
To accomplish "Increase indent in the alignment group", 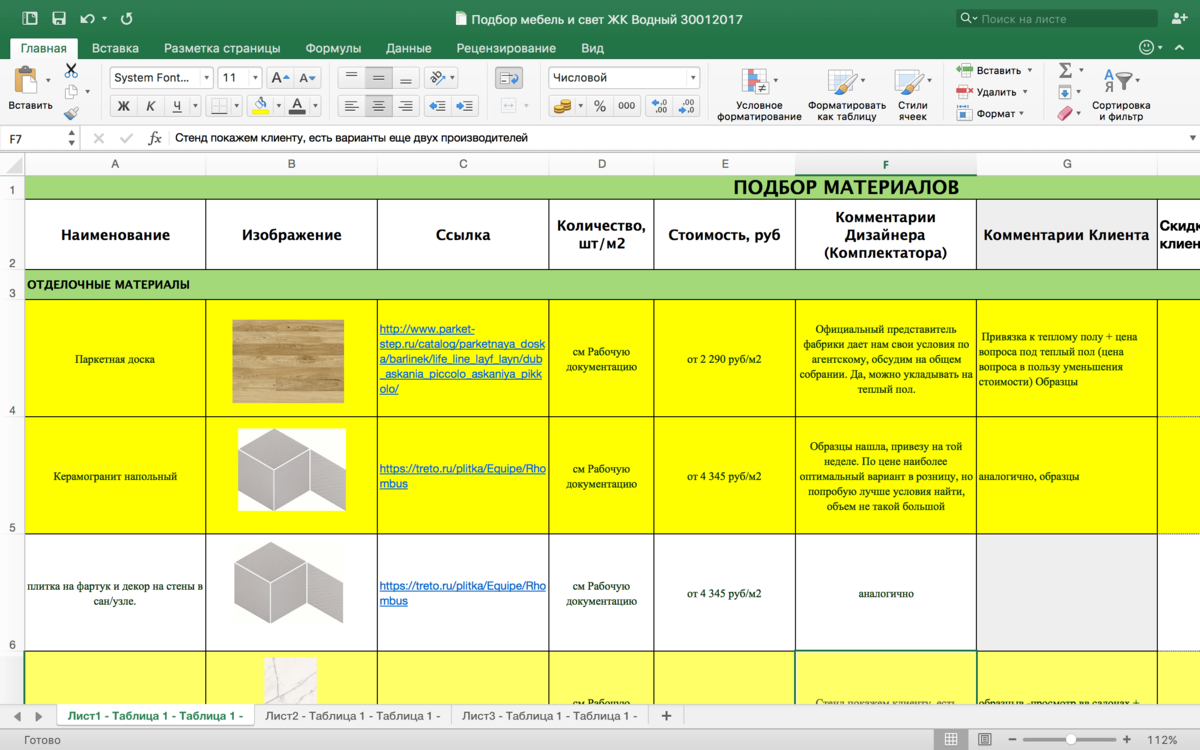I will [x=465, y=106].
